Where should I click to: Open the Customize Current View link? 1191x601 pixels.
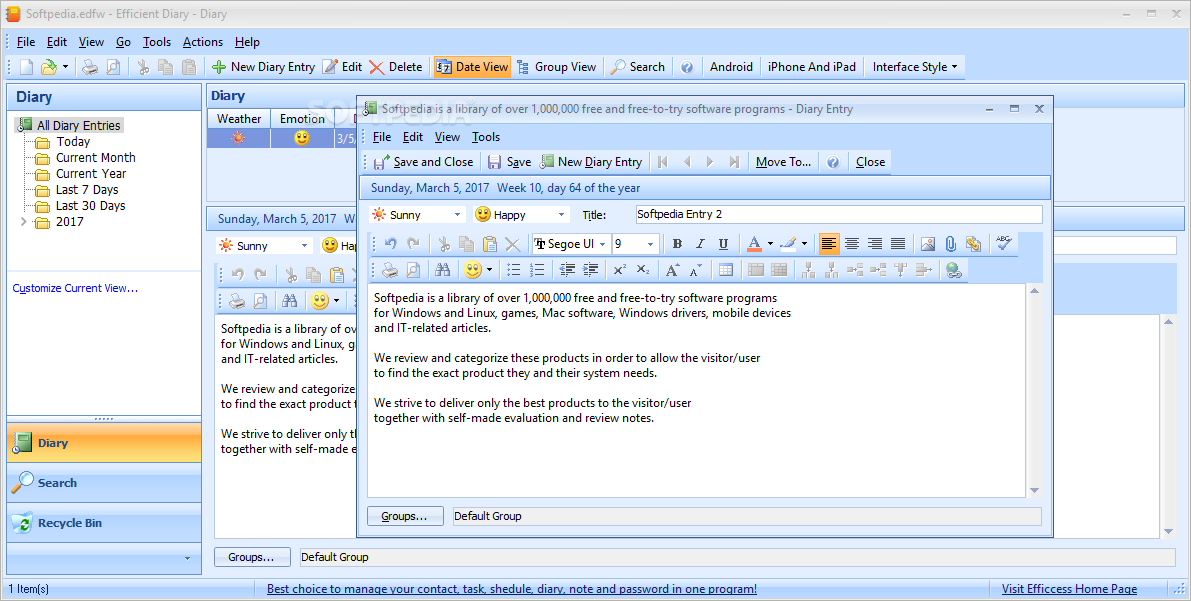click(75, 288)
